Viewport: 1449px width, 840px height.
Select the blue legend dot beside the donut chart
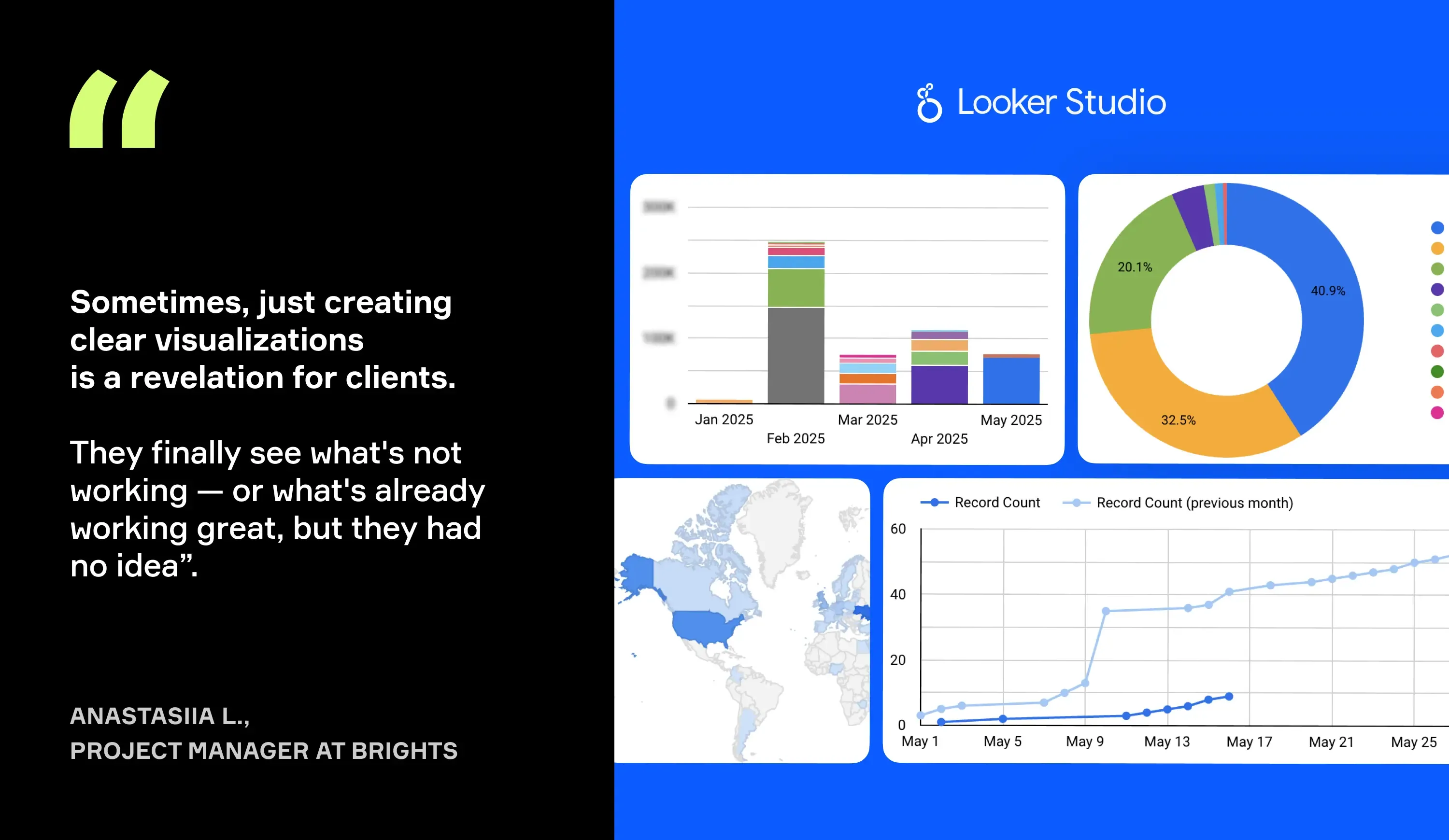click(1437, 227)
